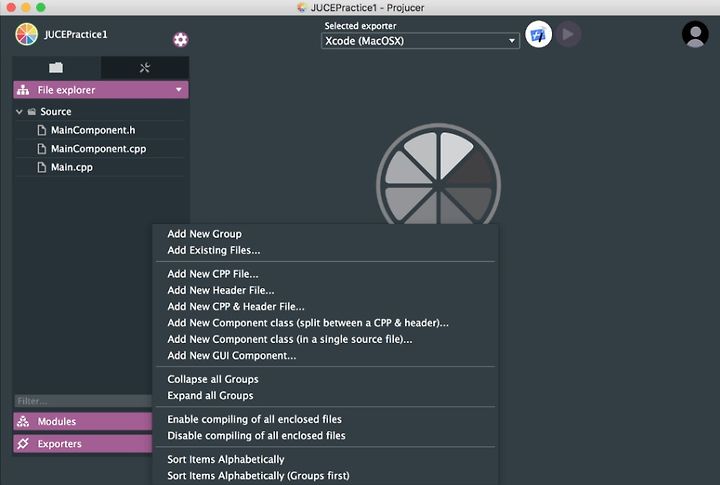Click file icon beside Main.cpp
720x485 pixels.
[x=42, y=167]
